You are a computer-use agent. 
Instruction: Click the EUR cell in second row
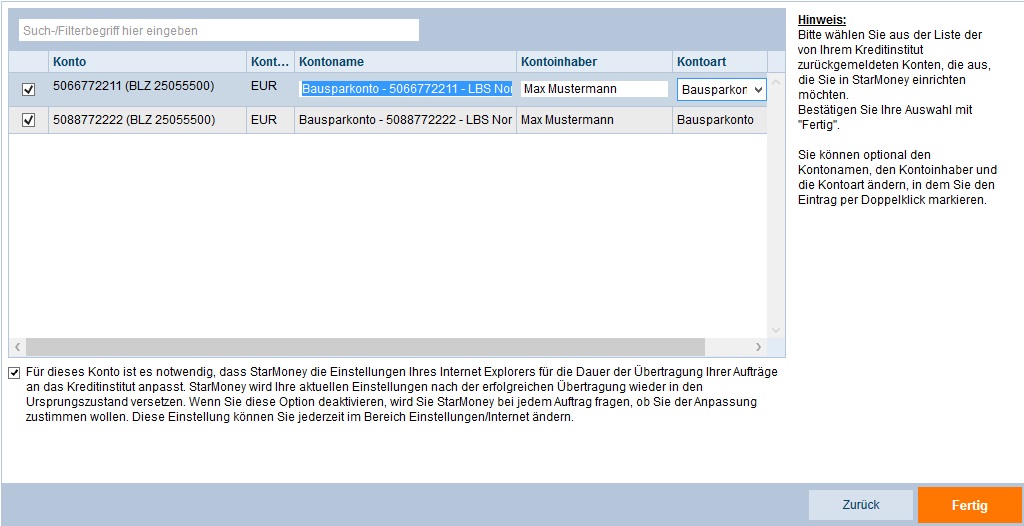coord(270,120)
